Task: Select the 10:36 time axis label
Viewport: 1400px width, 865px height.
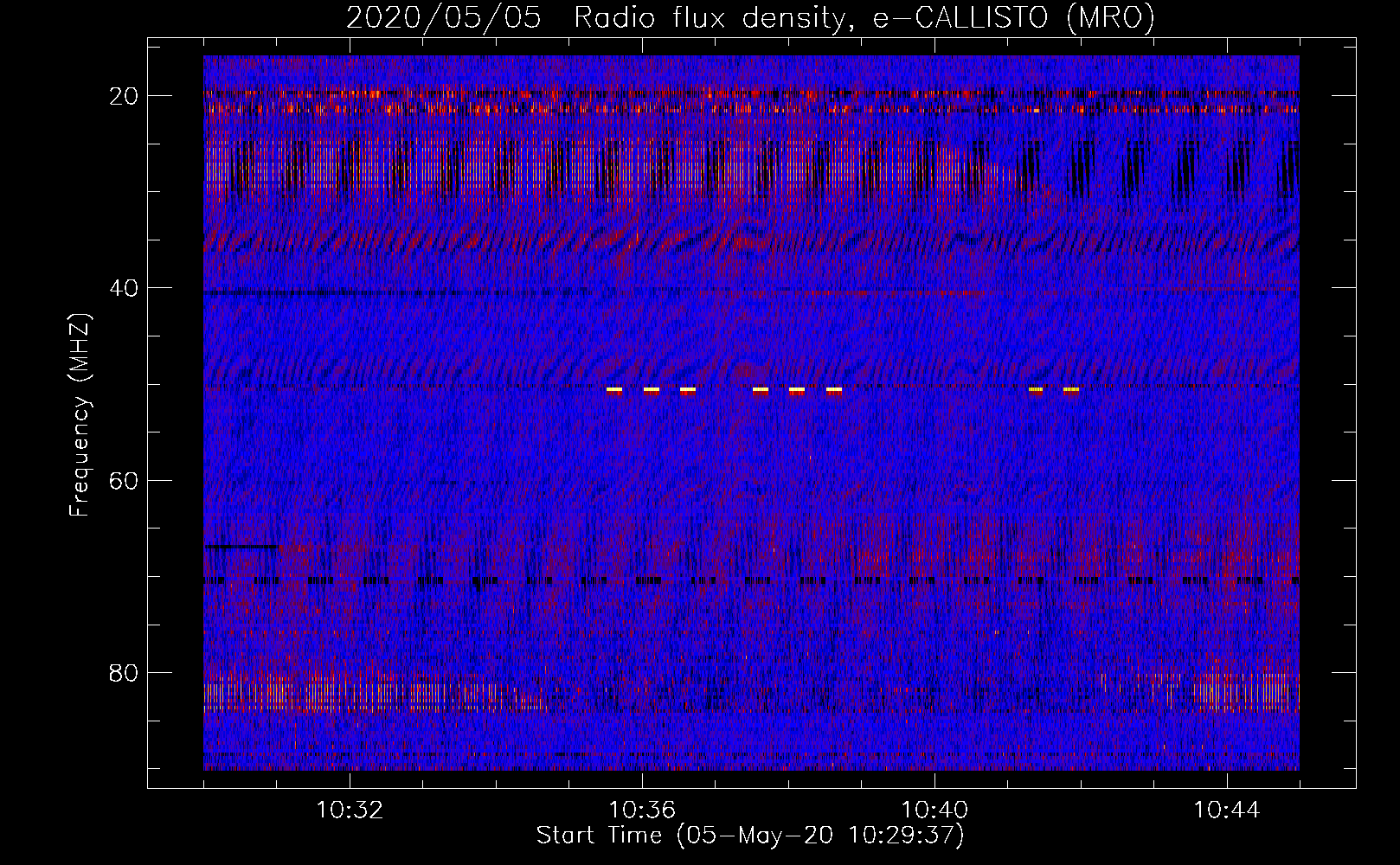Action: 642,811
